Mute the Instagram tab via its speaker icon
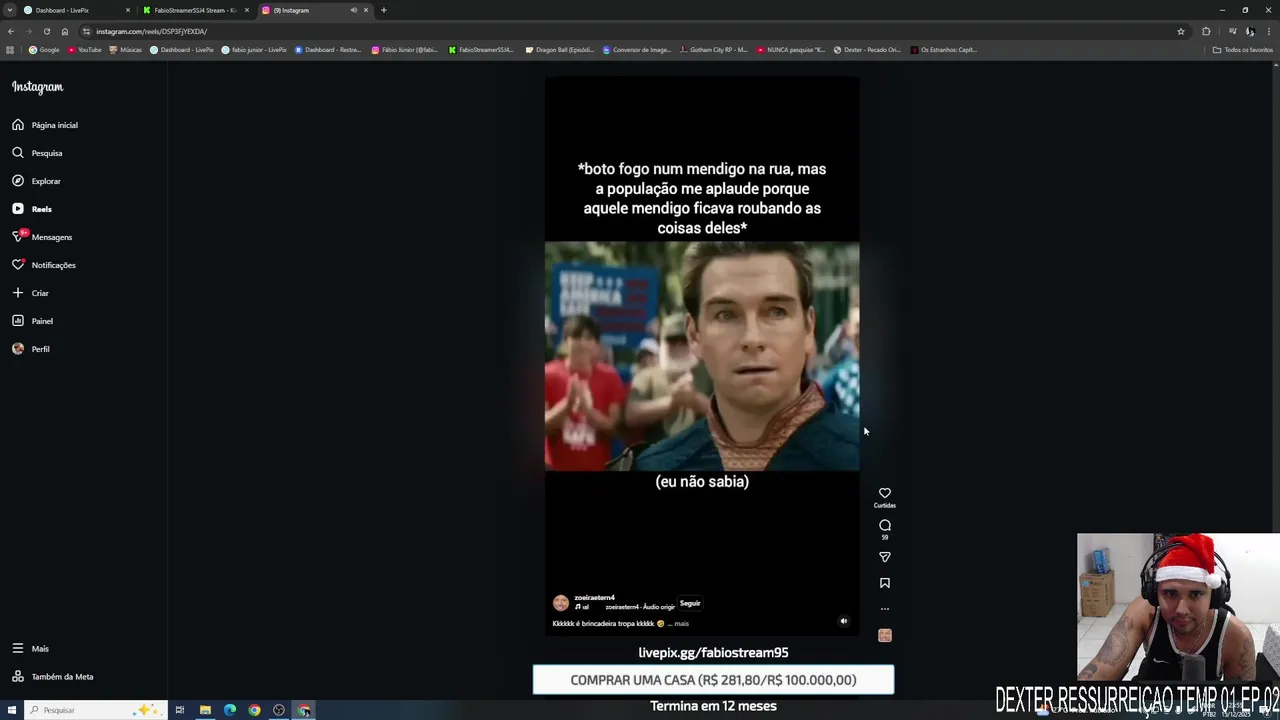The width and height of the screenshot is (1280, 720). (x=353, y=10)
